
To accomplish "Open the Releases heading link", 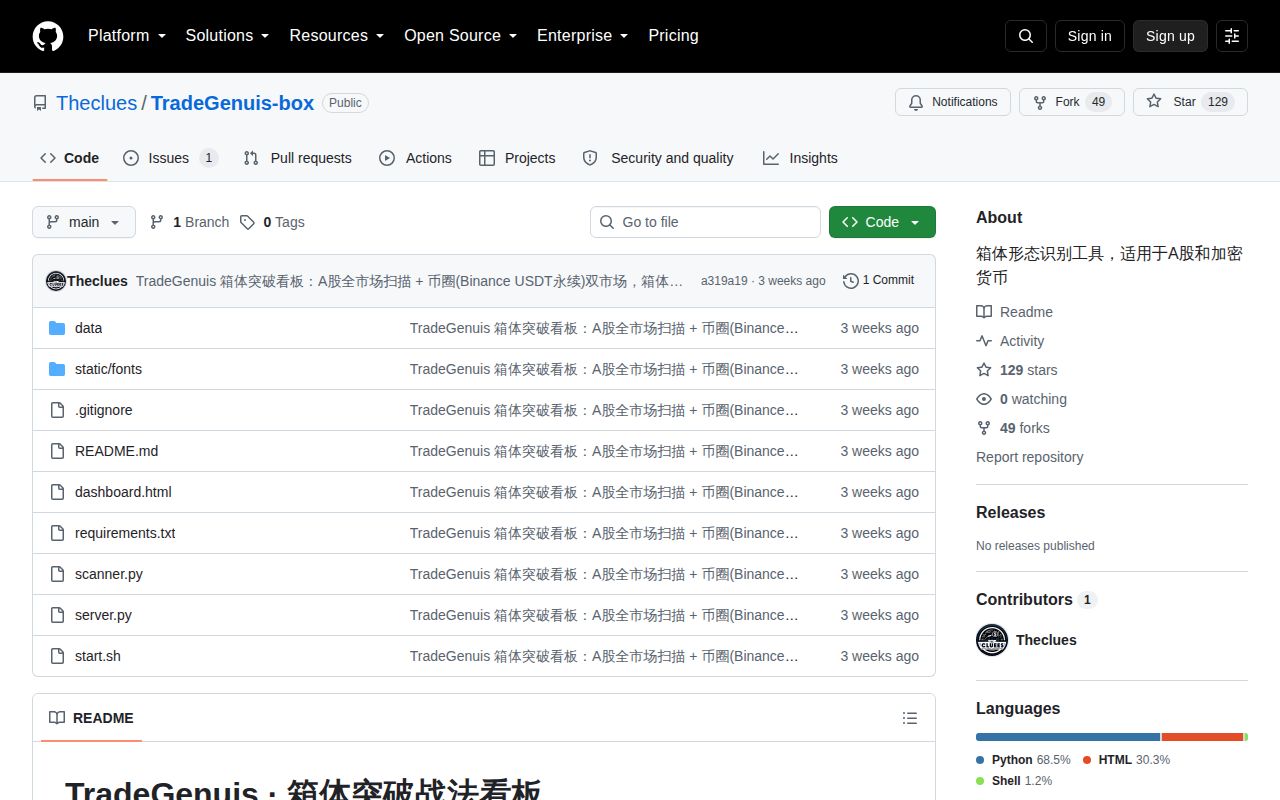I will click(1010, 512).
